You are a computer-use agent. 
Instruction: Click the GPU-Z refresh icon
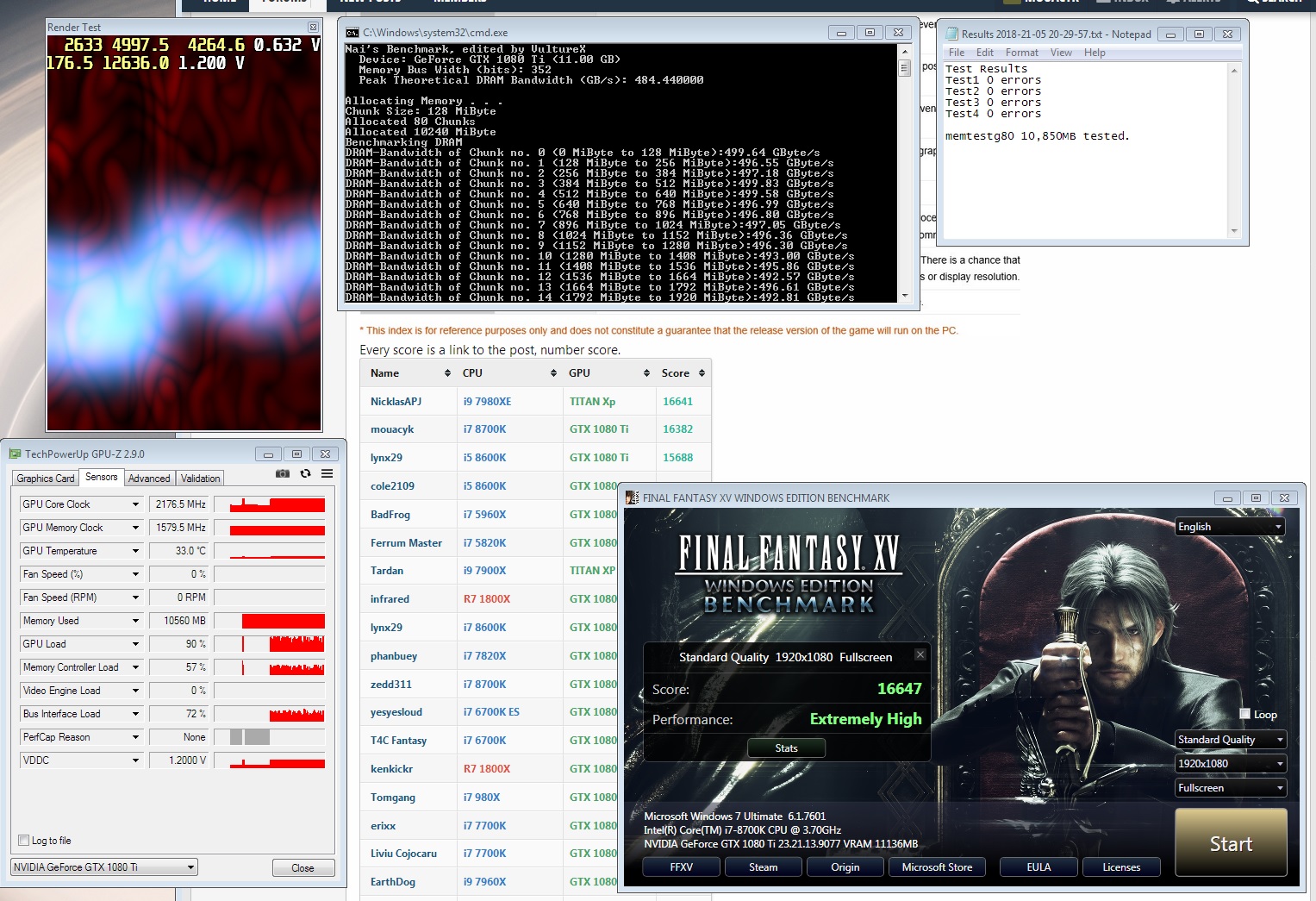(305, 473)
